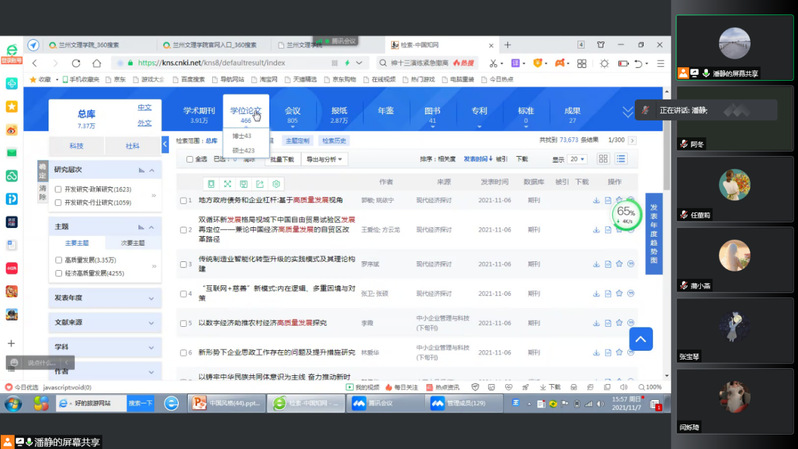
Task: Tick 开发研究-政策研究(1623) filter checkbox
Action: click(x=59, y=189)
